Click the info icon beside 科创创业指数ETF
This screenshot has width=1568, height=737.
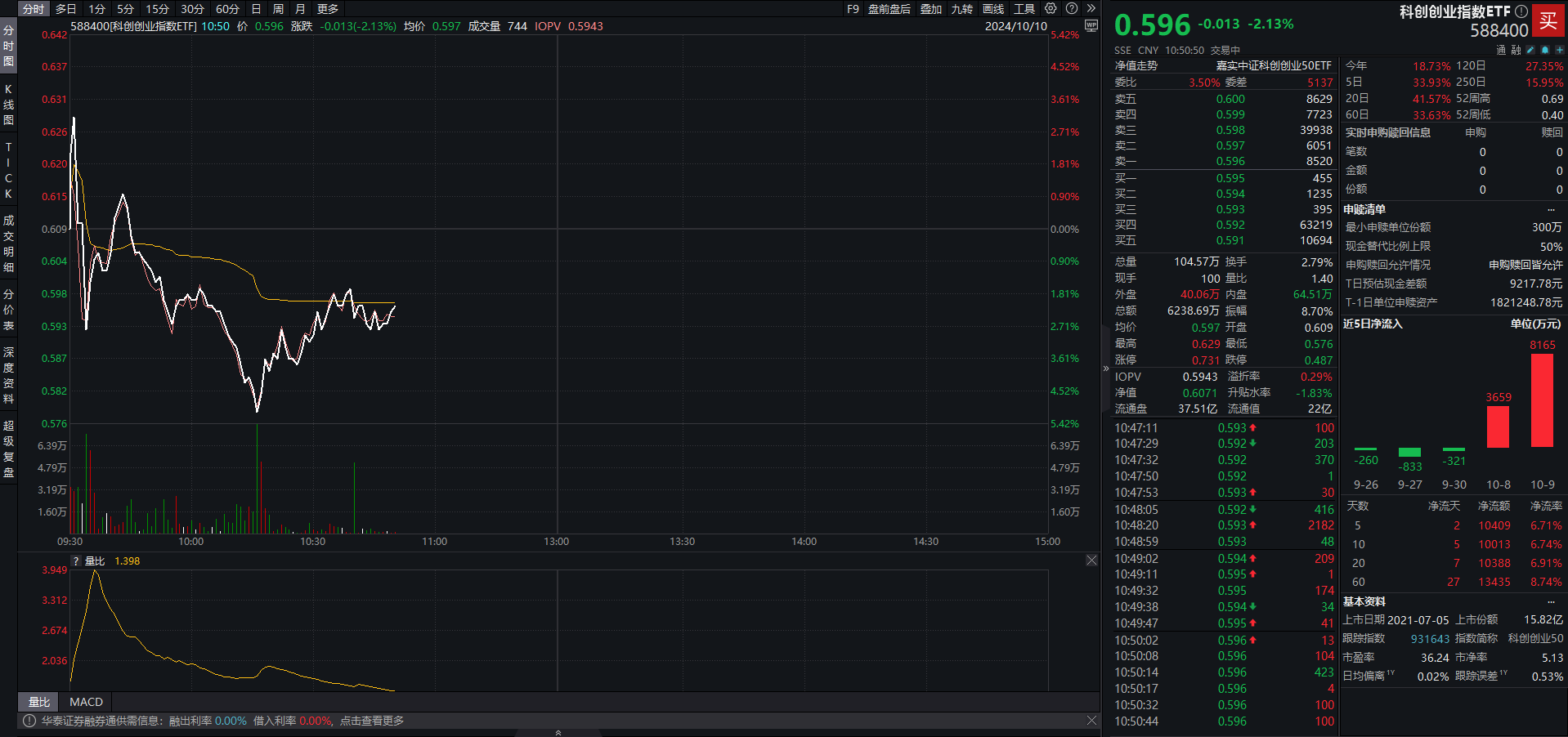pos(1521,11)
